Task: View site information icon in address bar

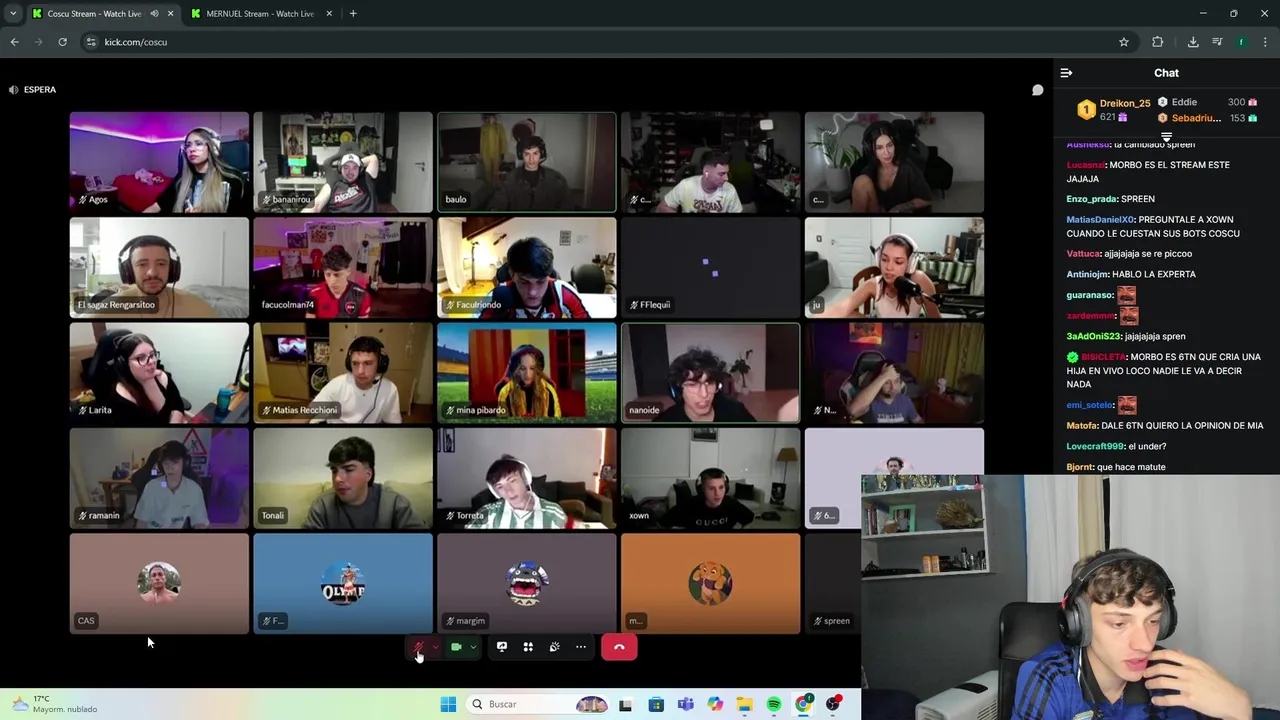Action: (x=91, y=42)
